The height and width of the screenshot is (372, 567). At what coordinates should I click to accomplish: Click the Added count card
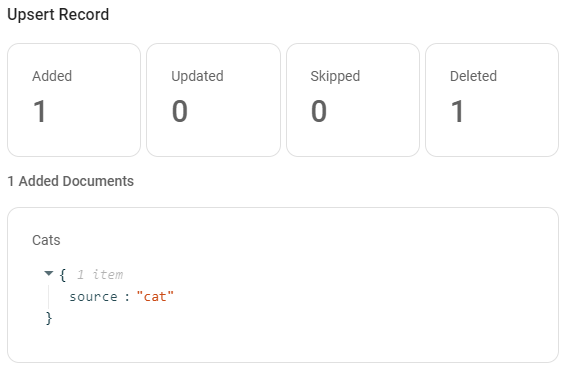coord(74,100)
